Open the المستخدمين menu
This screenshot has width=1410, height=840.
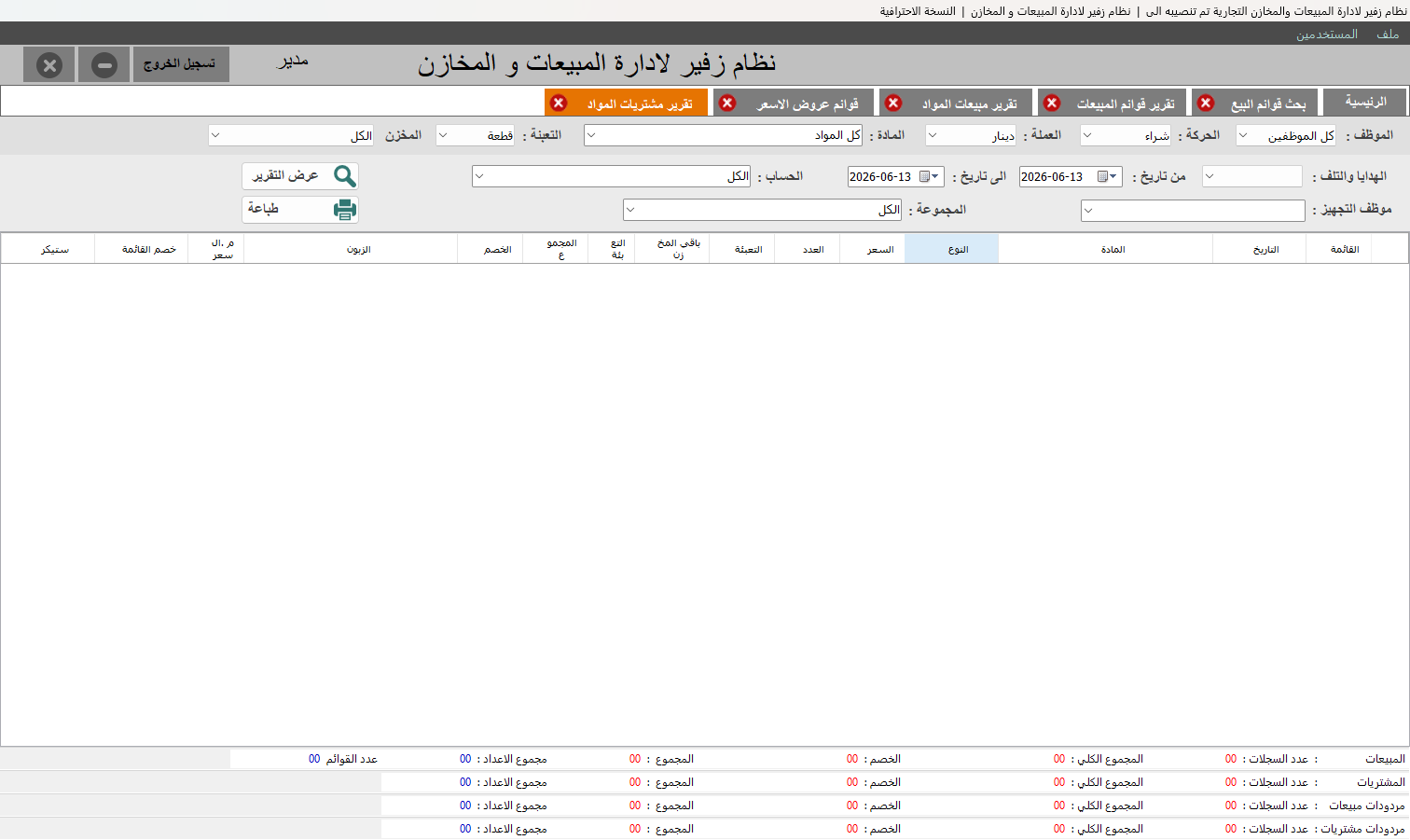click(1327, 34)
